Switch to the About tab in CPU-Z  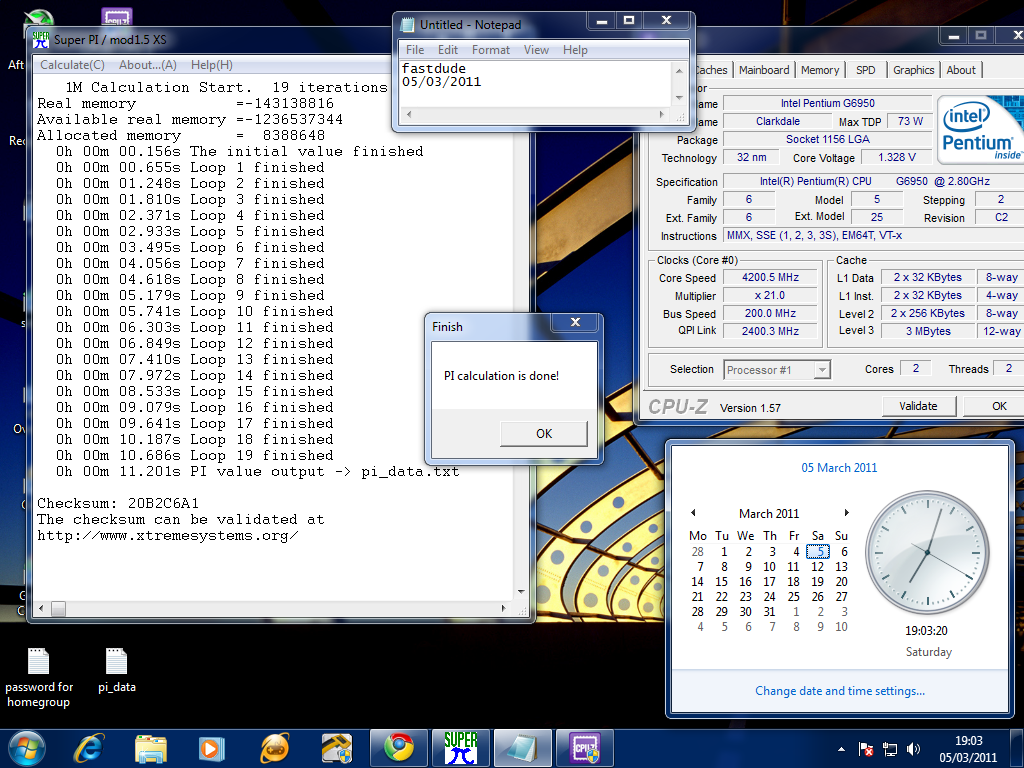click(x=961, y=70)
